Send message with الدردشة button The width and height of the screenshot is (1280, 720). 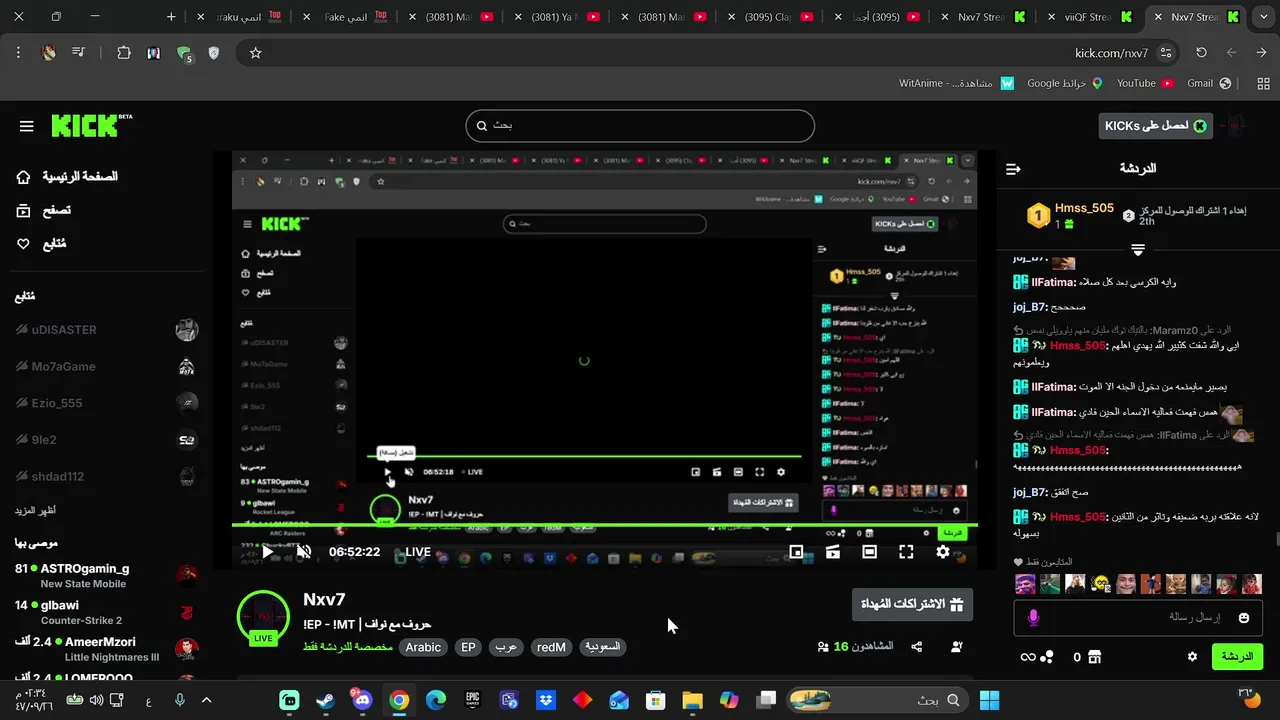click(1237, 657)
